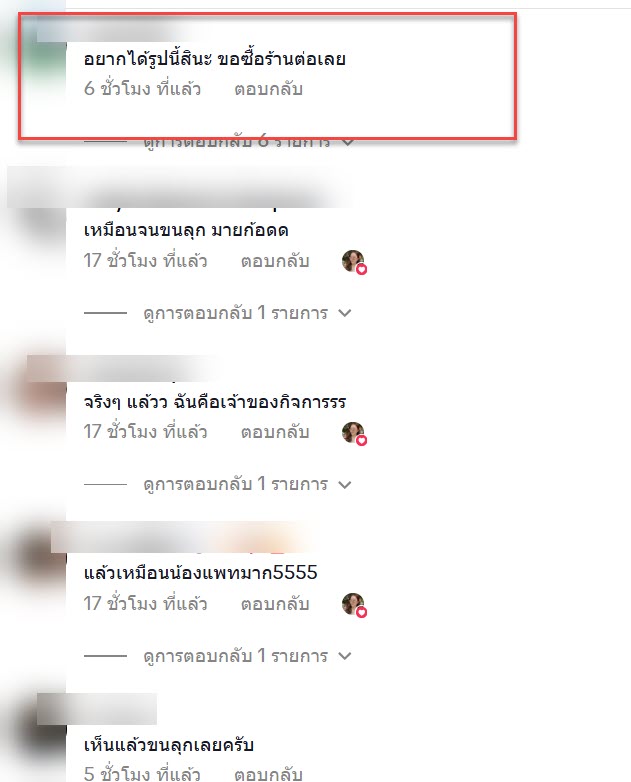Image resolution: width=631 pixels, height=782 pixels.
Task: Click ตอบกลับ under "จริงๆ แล้วว ฉันคือเจ้าของกิจการรร"
Action: coord(275,432)
